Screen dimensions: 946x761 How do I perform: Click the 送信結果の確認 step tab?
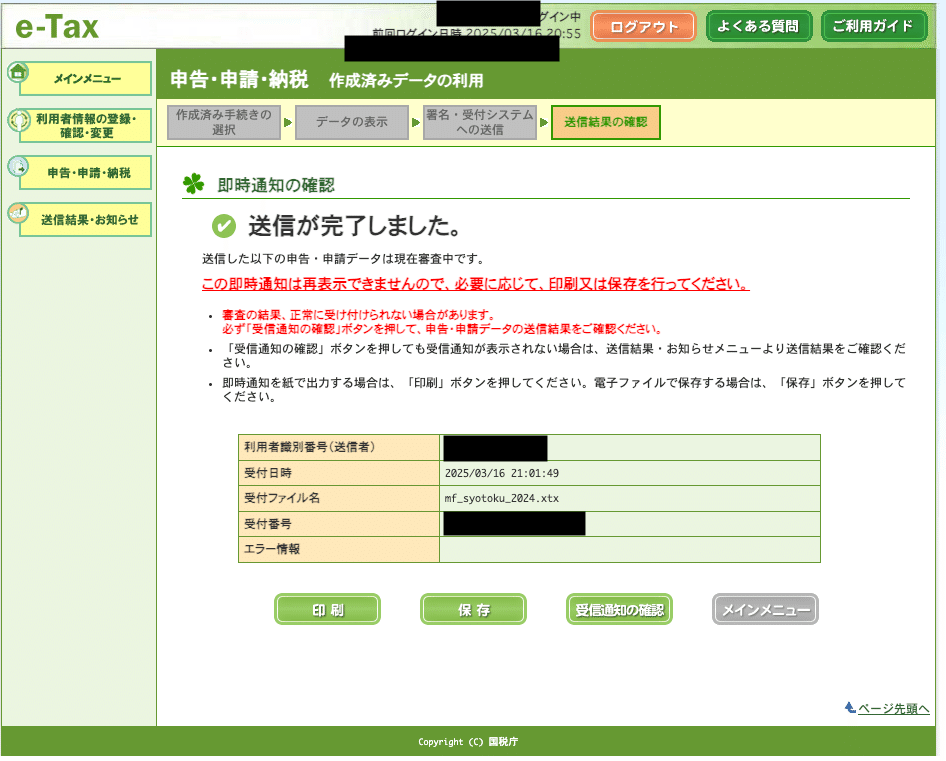[x=605, y=121]
